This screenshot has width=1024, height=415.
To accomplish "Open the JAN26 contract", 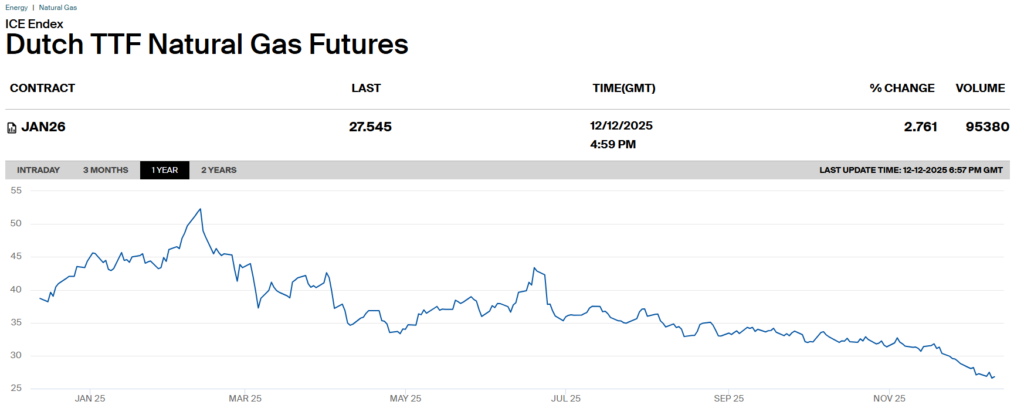I will click(43, 127).
